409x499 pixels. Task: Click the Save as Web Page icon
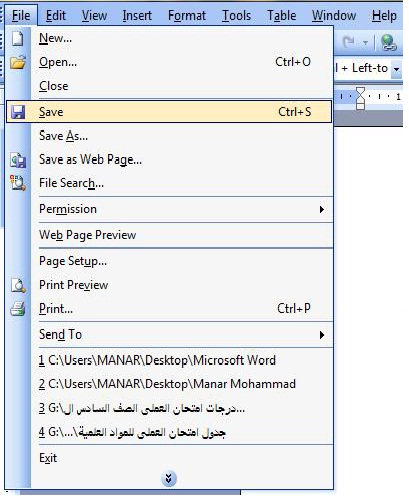pos(18,160)
